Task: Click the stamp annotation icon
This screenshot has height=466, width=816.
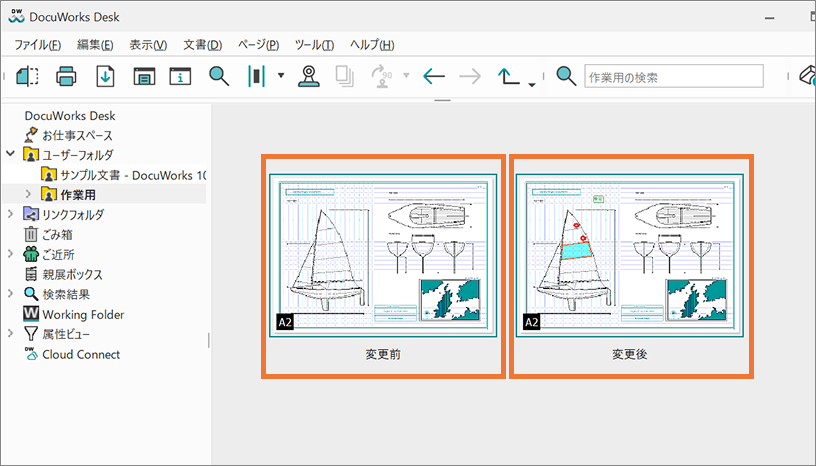Action: pyautogui.click(x=309, y=76)
